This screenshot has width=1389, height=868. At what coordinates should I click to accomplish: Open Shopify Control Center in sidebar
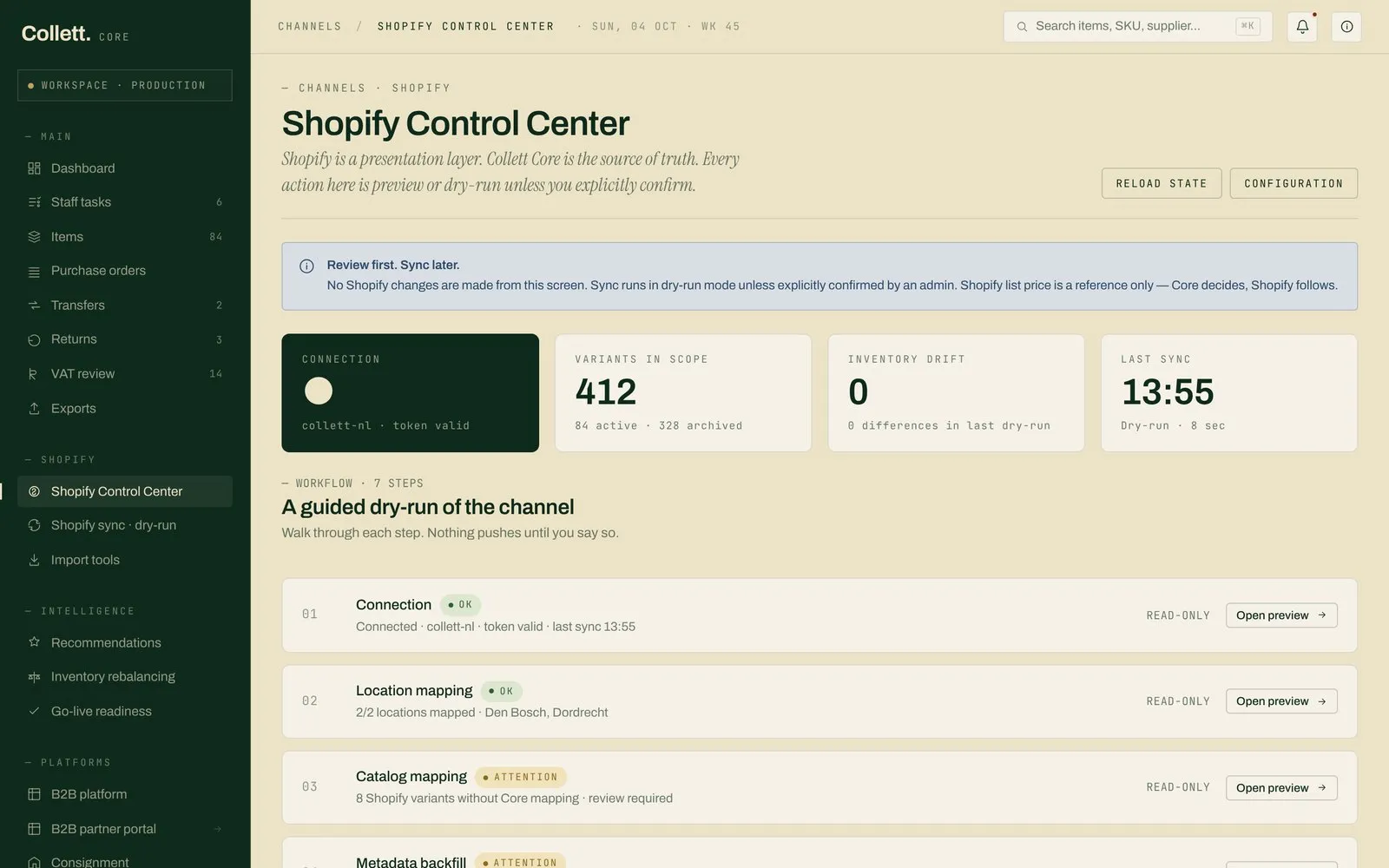pyautogui.click(x=125, y=491)
